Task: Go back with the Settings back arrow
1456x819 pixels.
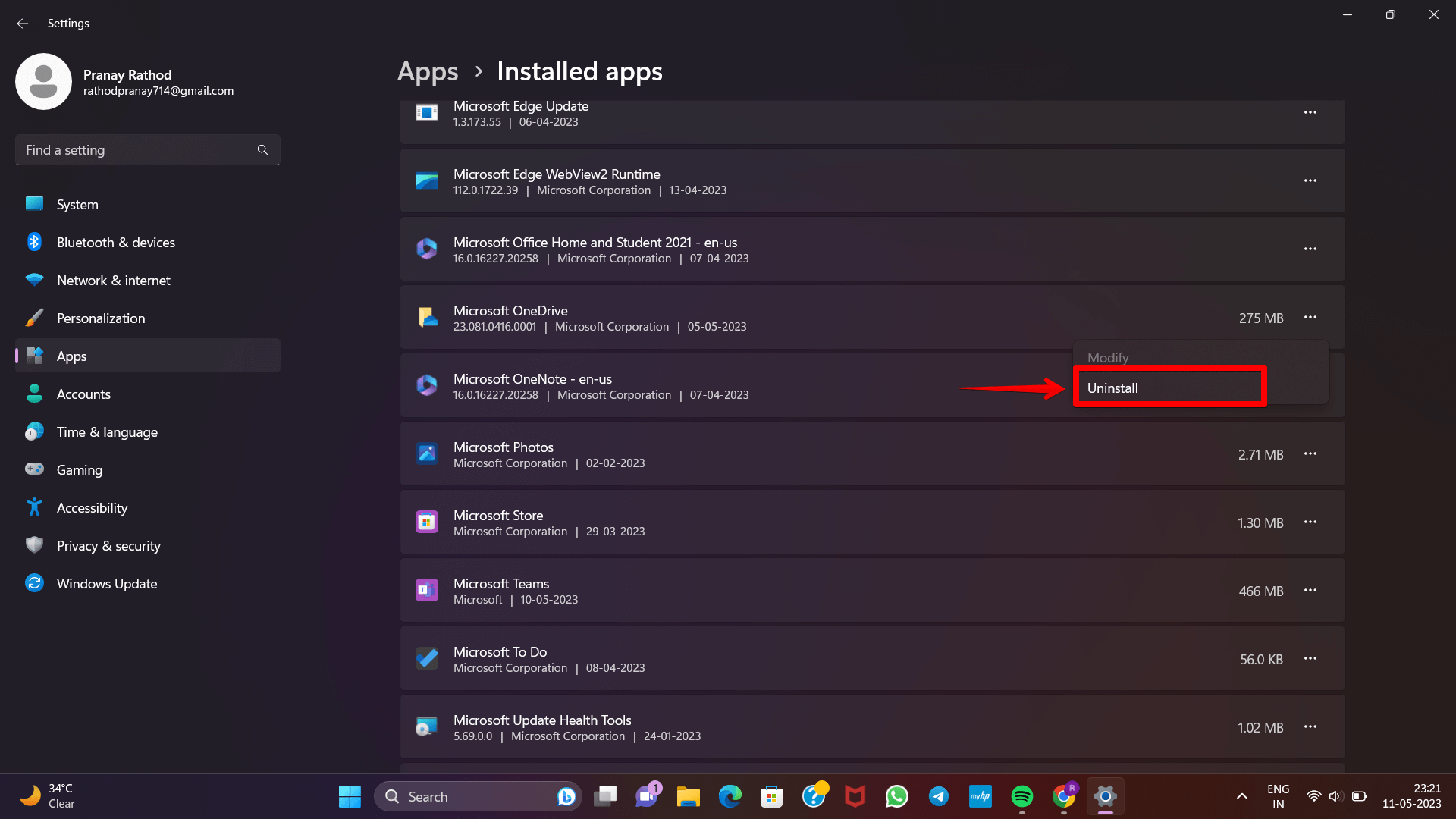Action: 22,24
